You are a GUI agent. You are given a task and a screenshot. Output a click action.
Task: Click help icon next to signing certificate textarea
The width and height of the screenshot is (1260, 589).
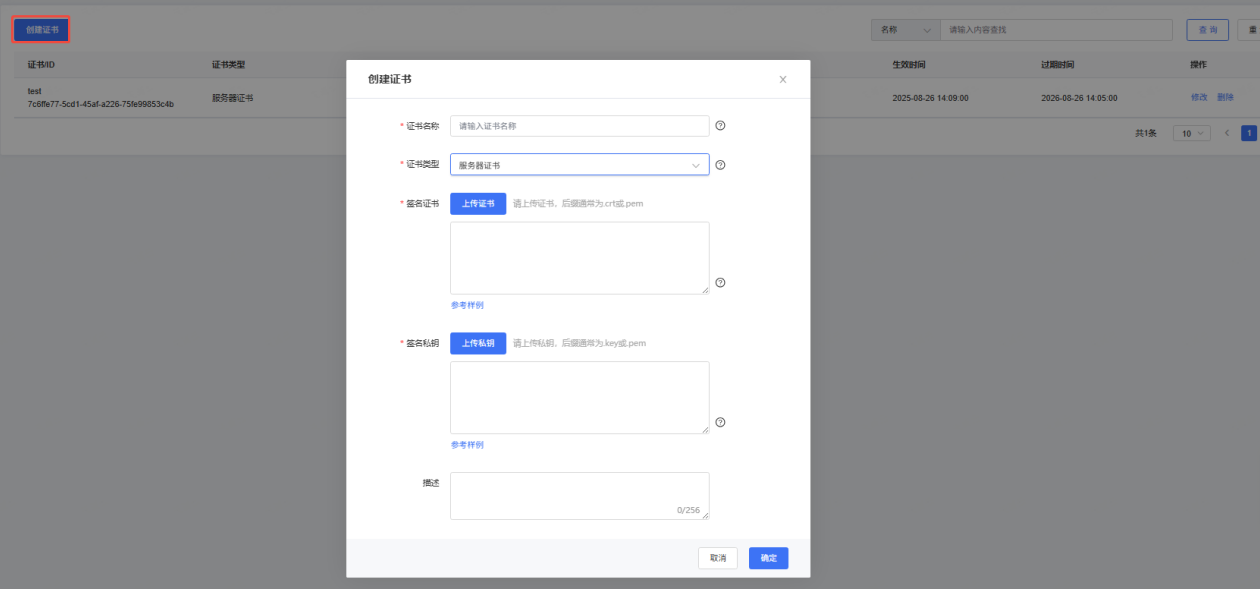coord(720,283)
